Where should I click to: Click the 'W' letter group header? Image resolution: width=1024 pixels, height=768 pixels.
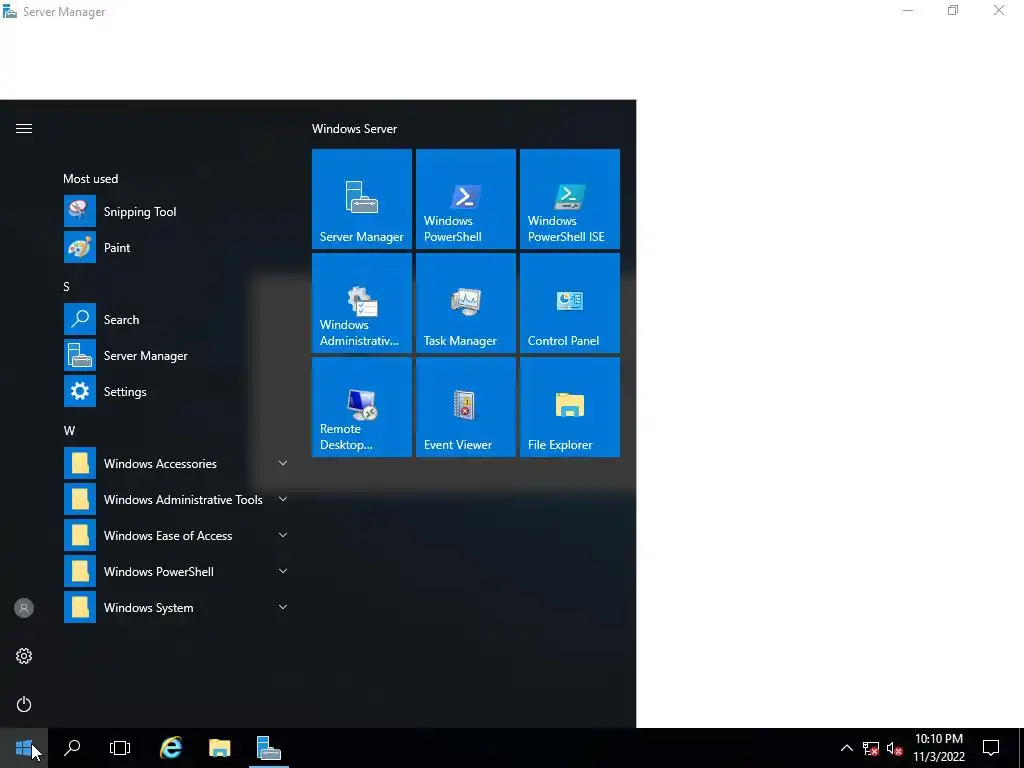pyautogui.click(x=69, y=430)
